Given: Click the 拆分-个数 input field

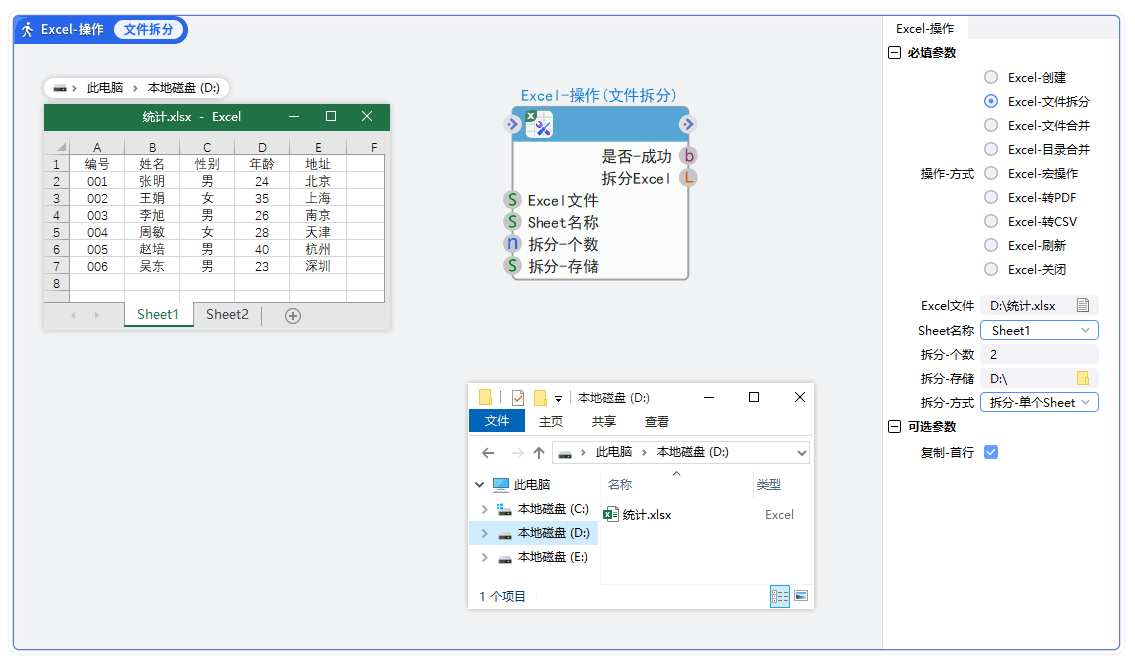Looking at the screenshot, I should 1040,354.
